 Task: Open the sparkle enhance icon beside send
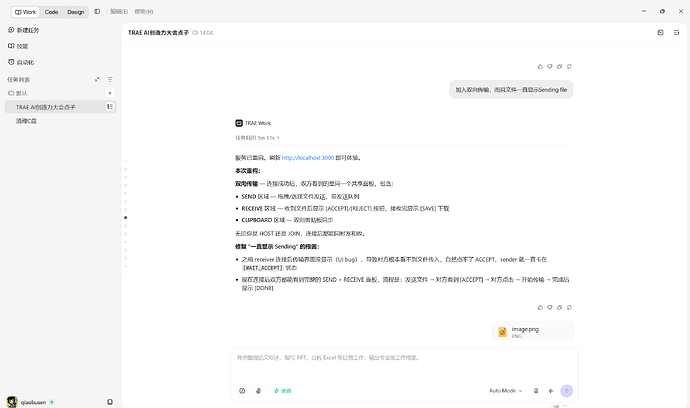551,390
